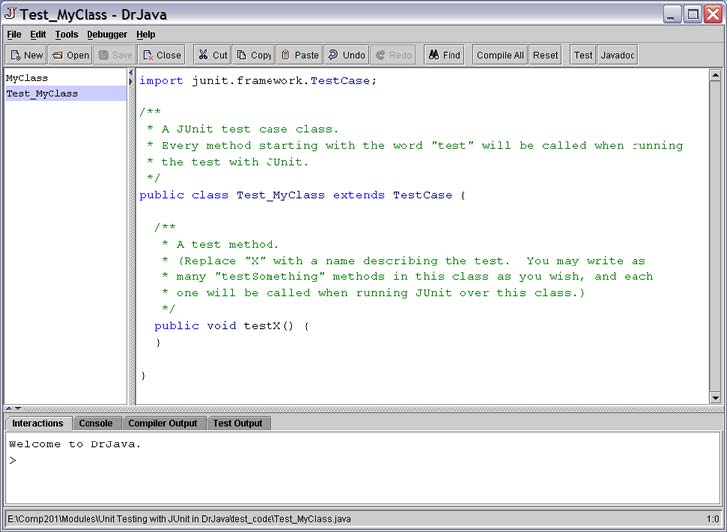Click the 1:0 cursor position indicator
727x532 pixels.
713,519
